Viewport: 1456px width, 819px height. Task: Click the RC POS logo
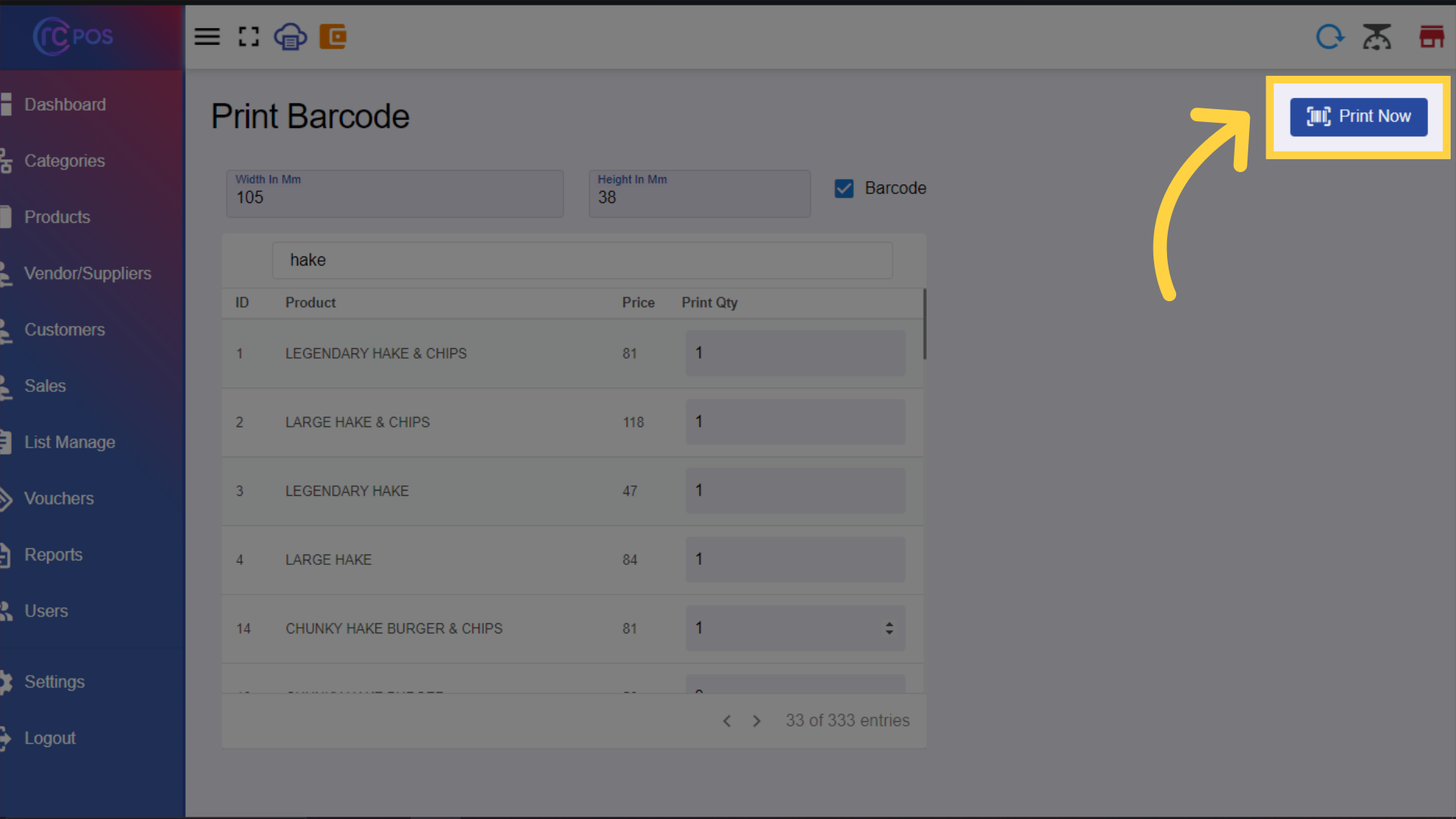[x=74, y=36]
